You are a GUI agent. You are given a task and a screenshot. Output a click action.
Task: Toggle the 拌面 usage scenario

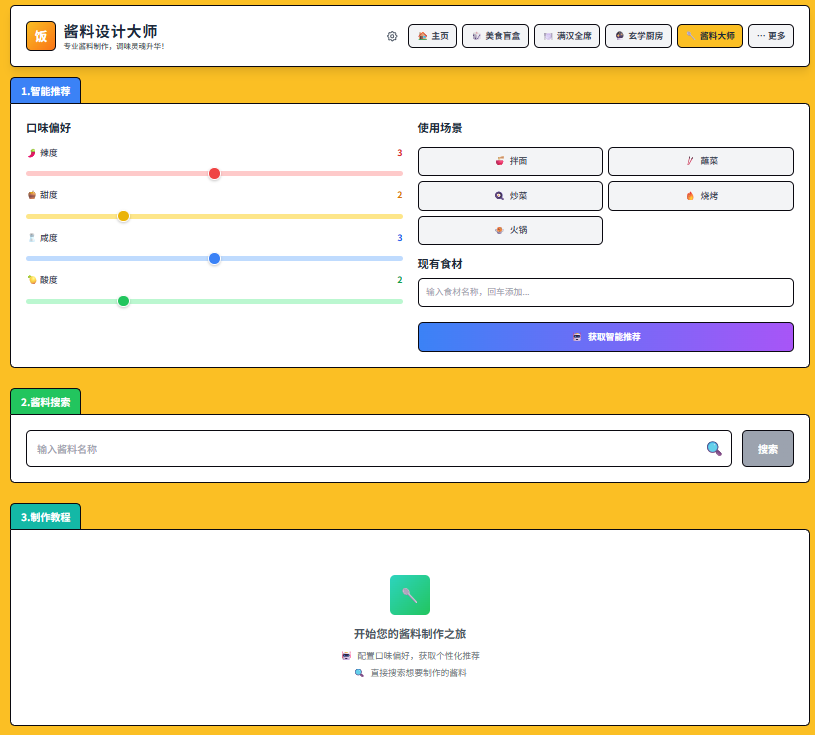pyautogui.click(x=510, y=161)
